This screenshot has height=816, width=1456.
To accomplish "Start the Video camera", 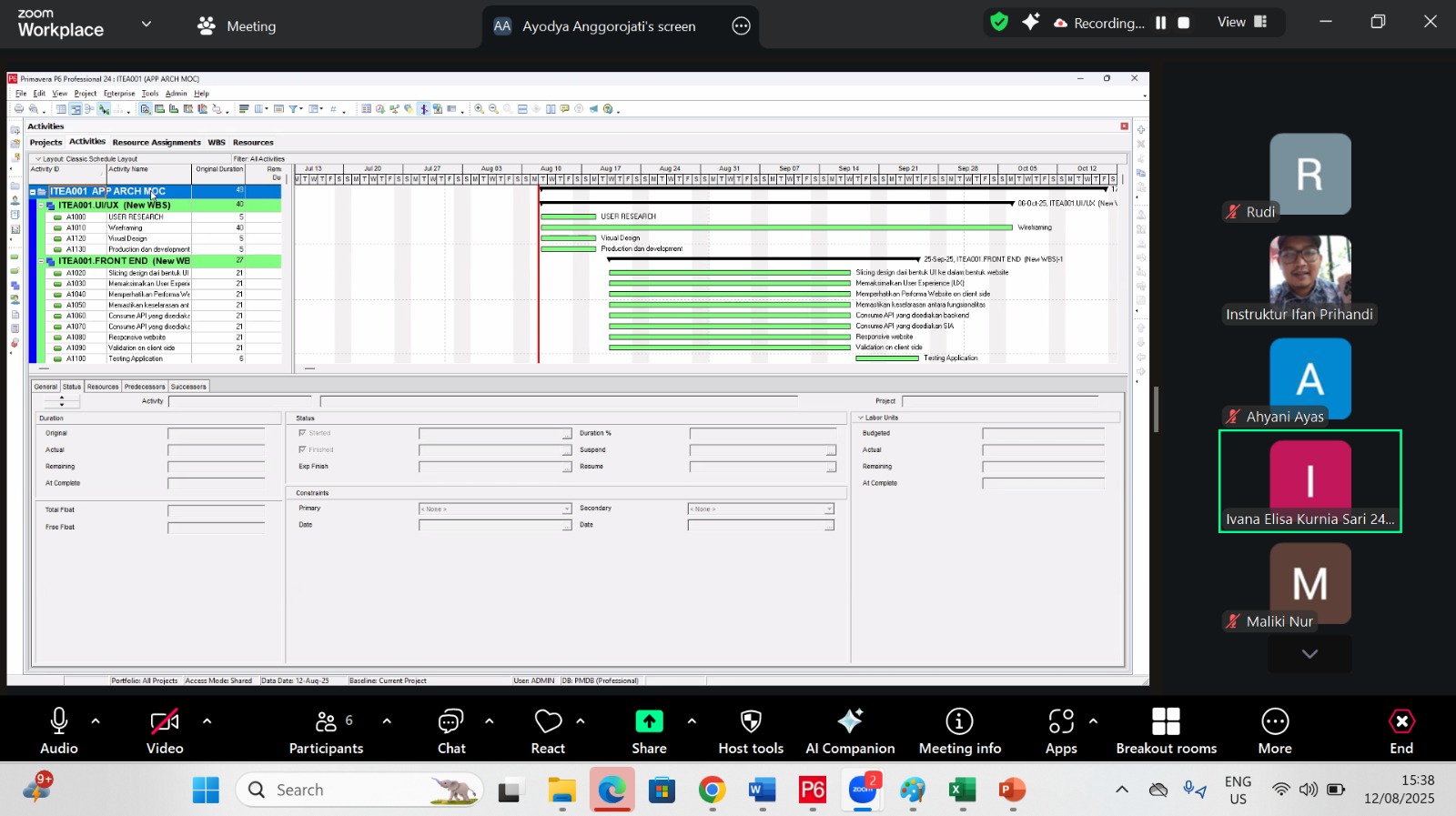I will pos(165,722).
